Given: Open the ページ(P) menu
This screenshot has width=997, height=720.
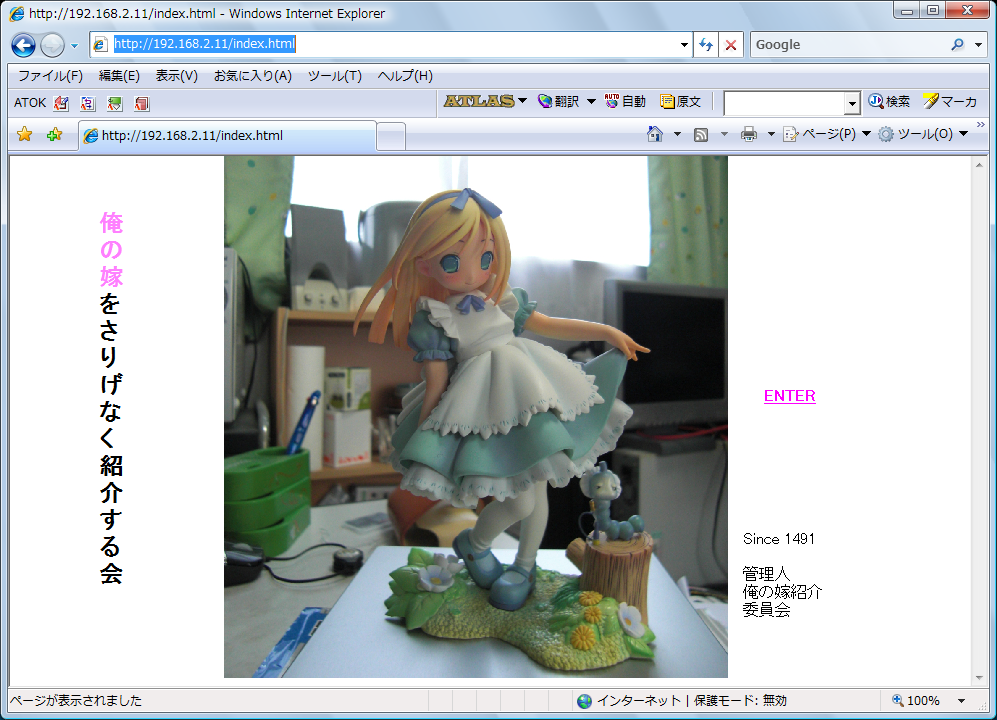Looking at the screenshot, I should tap(827, 134).
